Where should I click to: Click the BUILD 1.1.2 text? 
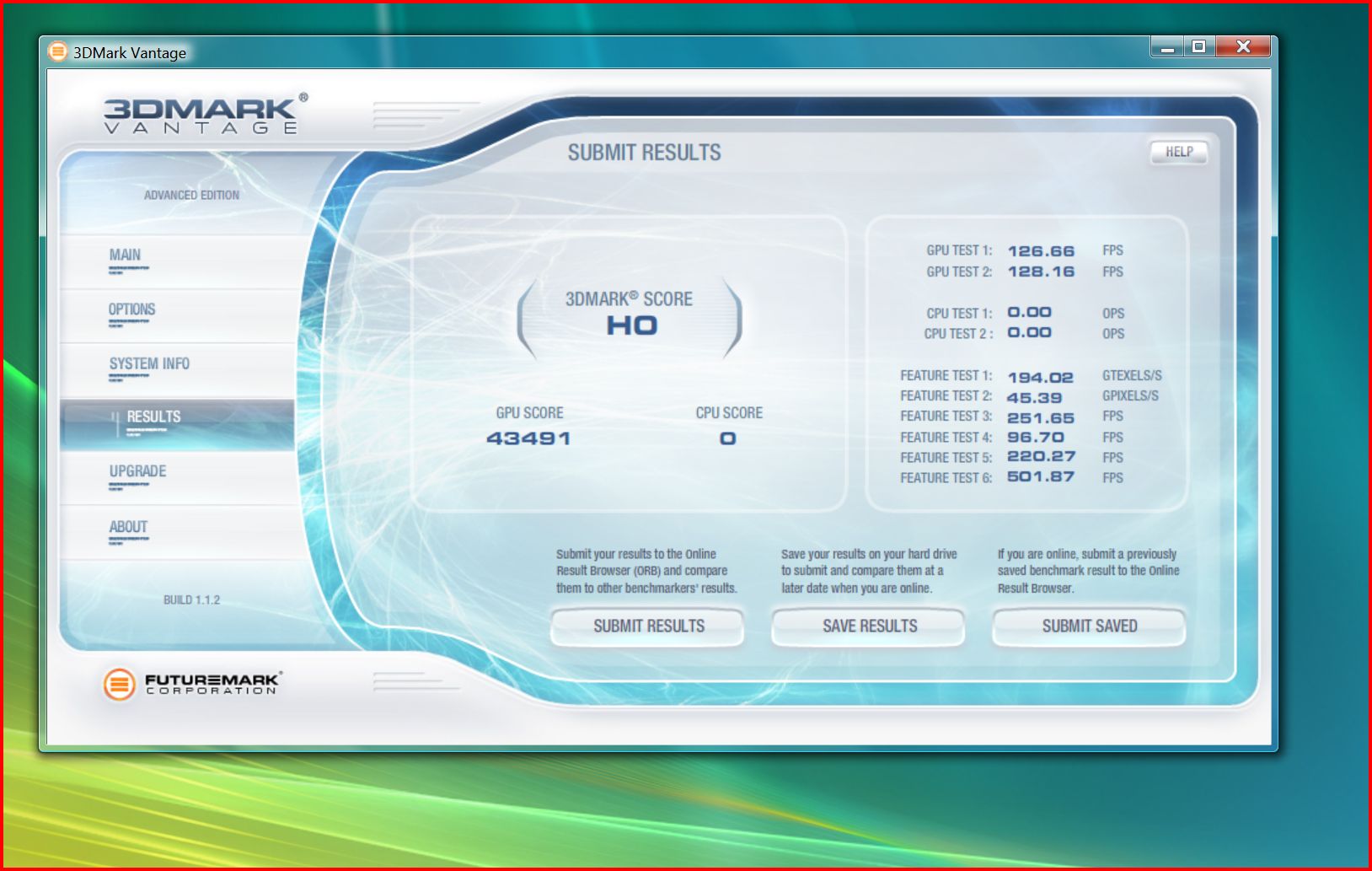(191, 600)
